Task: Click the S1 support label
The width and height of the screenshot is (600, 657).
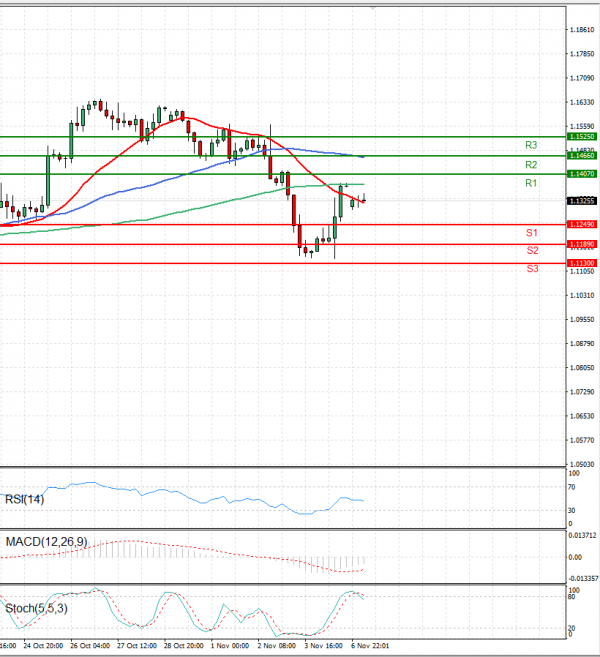Action: pyautogui.click(x=532, y=233)
